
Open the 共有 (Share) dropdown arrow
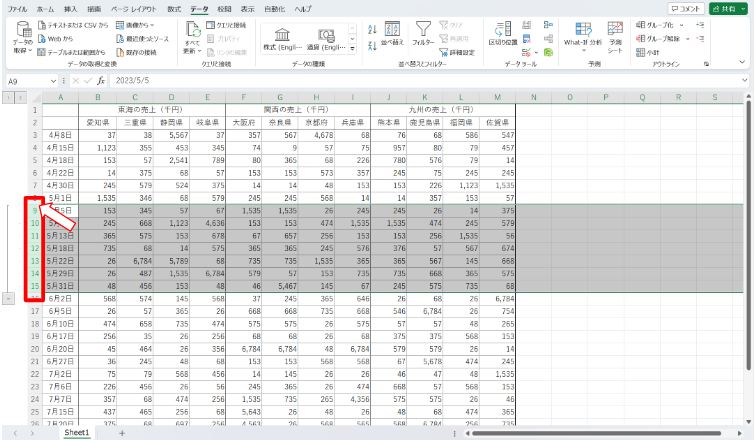[744, 9]
